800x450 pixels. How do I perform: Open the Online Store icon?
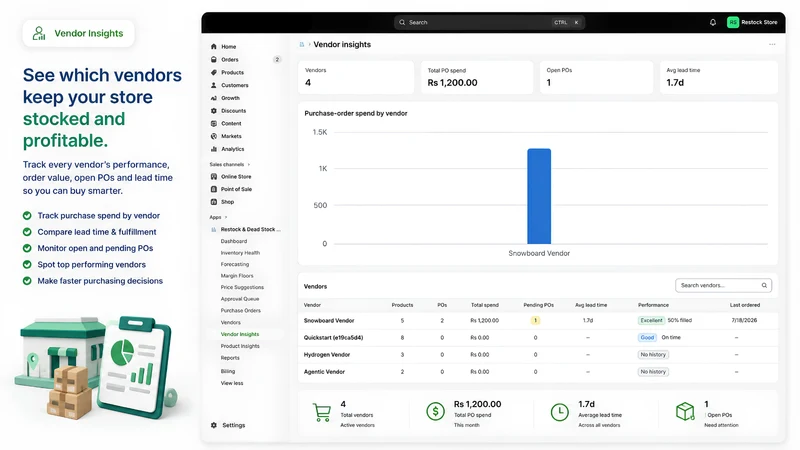point(214,177)
